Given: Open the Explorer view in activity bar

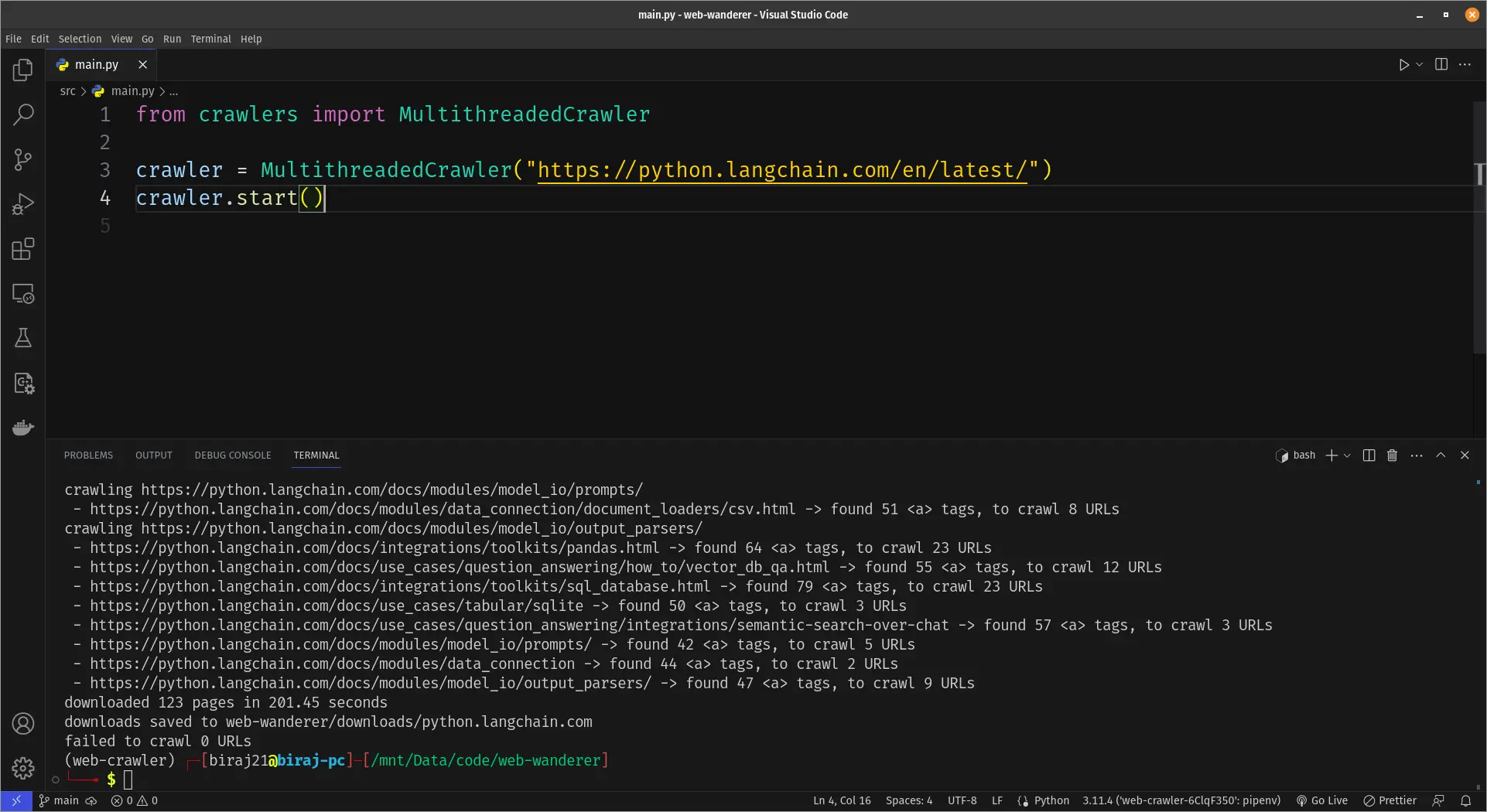Looking at the screenshot, I should [x=23, y=70].
